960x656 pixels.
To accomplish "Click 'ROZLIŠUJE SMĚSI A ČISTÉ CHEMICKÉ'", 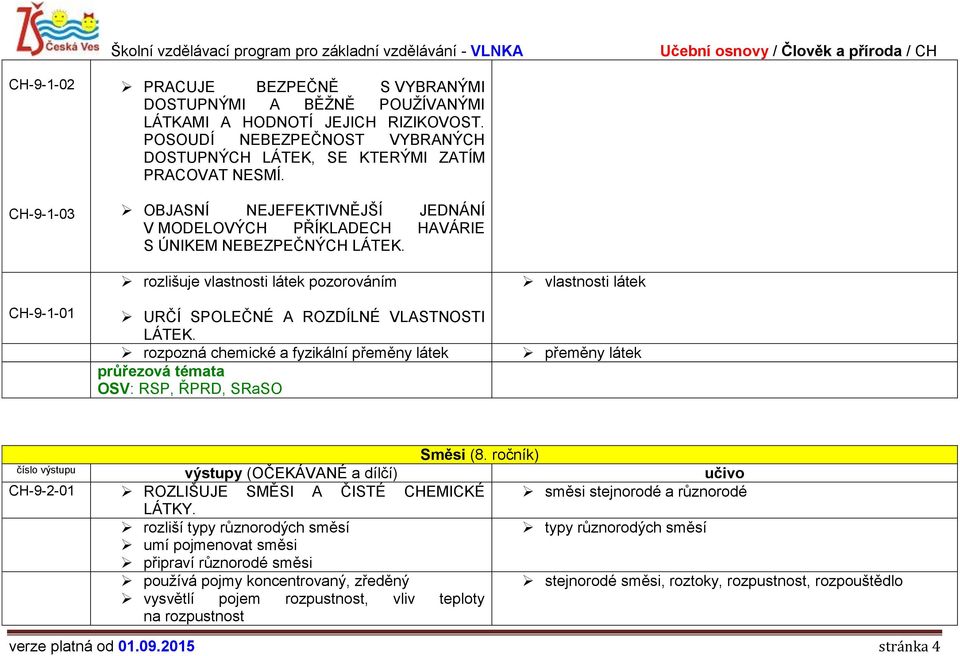I will (x=314, y=491).
